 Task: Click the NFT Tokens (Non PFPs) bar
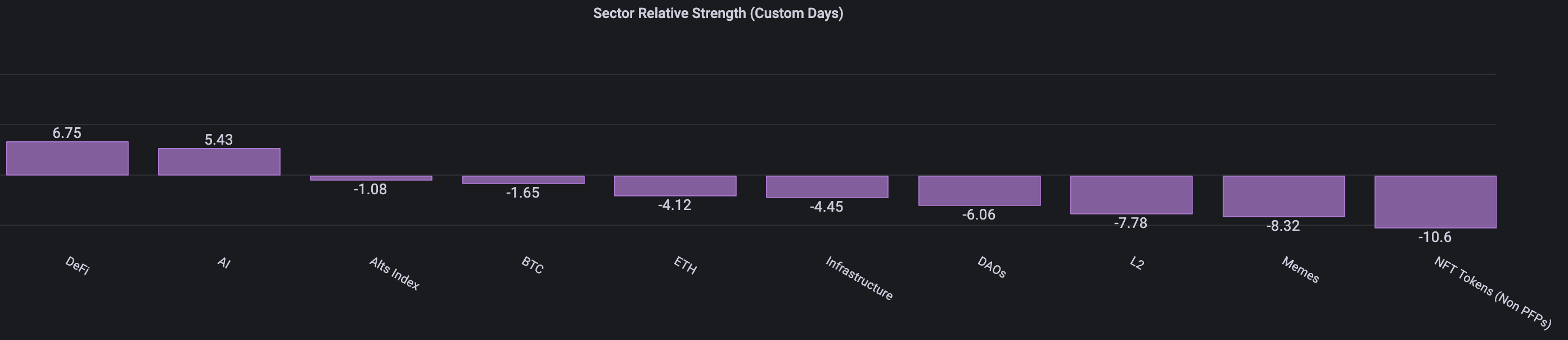1435,202
